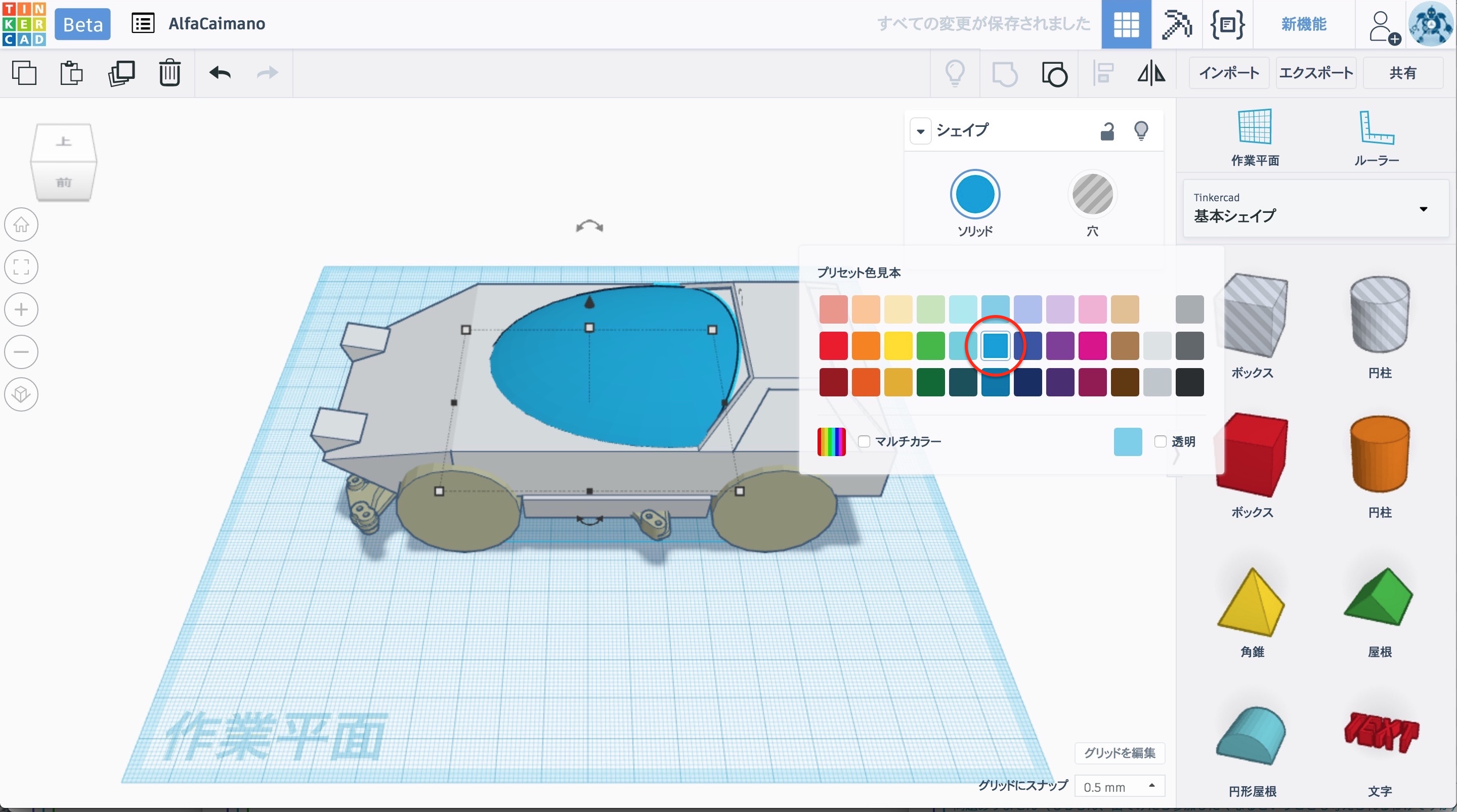Enable the transparent checkbox
The image size is (1457, 812).
1160,441
